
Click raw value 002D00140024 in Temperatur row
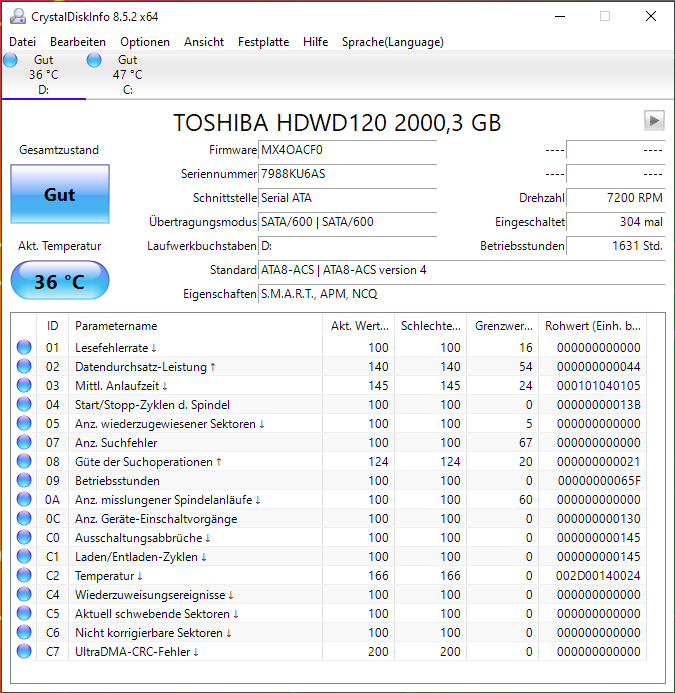tap(598, 575)
